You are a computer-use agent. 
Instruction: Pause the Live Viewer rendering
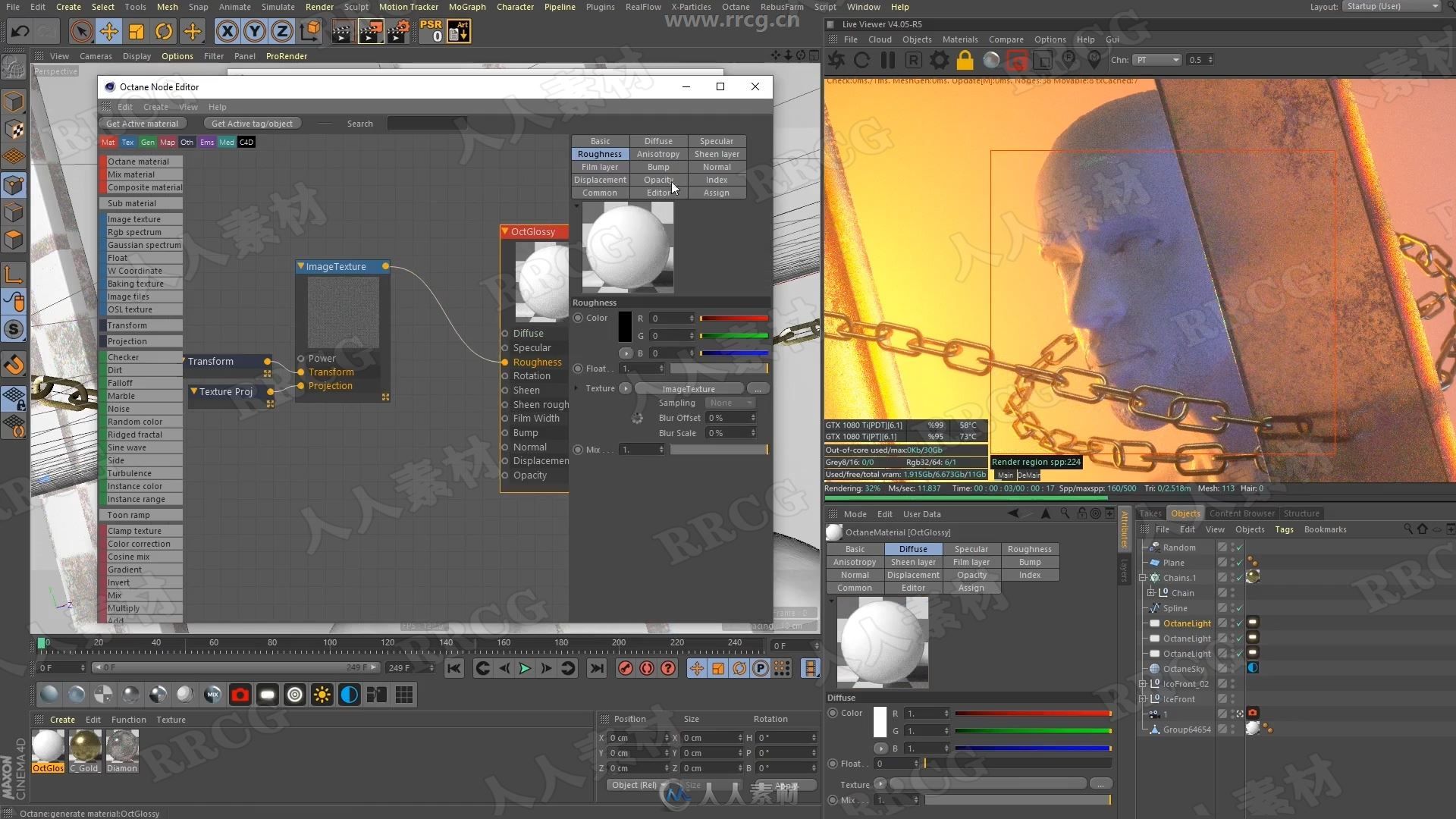(x=888, y=60)
